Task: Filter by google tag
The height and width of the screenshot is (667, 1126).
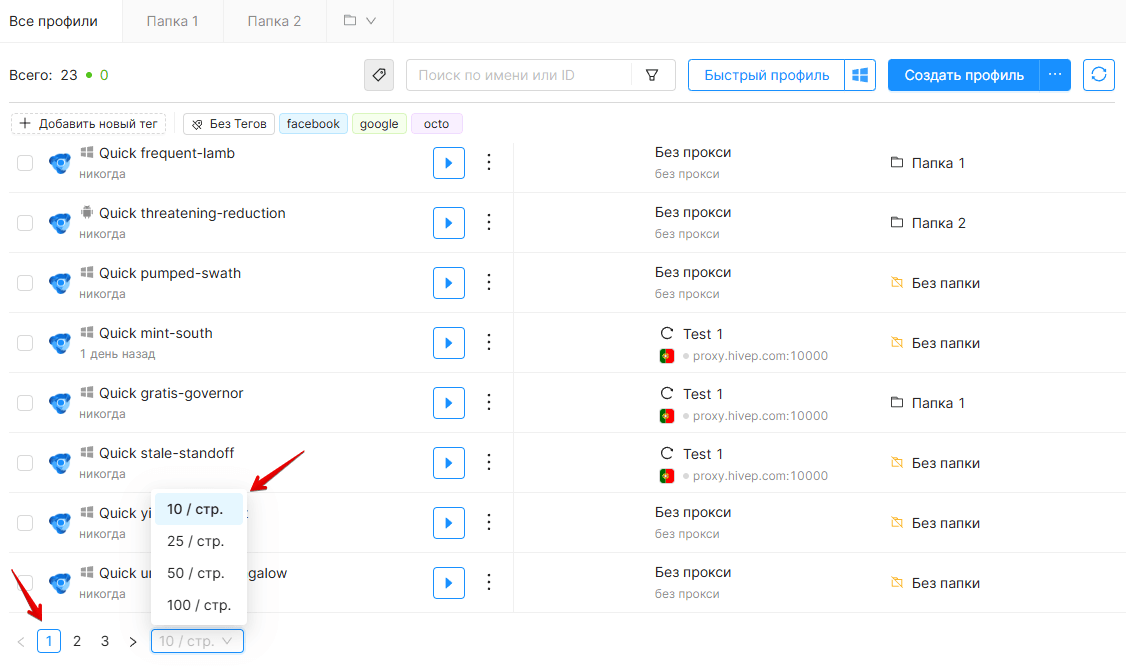Action: 379,123
